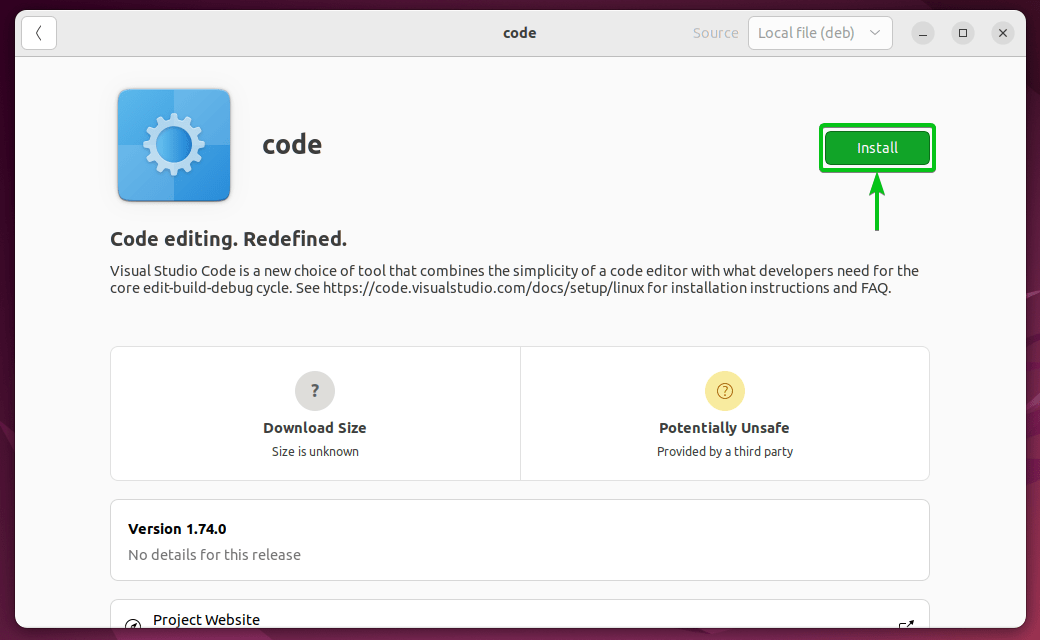The width and height of the screenshot is (1040, 640).
Task: Click the "code" window title in header
Action: [x=519, y=33]
